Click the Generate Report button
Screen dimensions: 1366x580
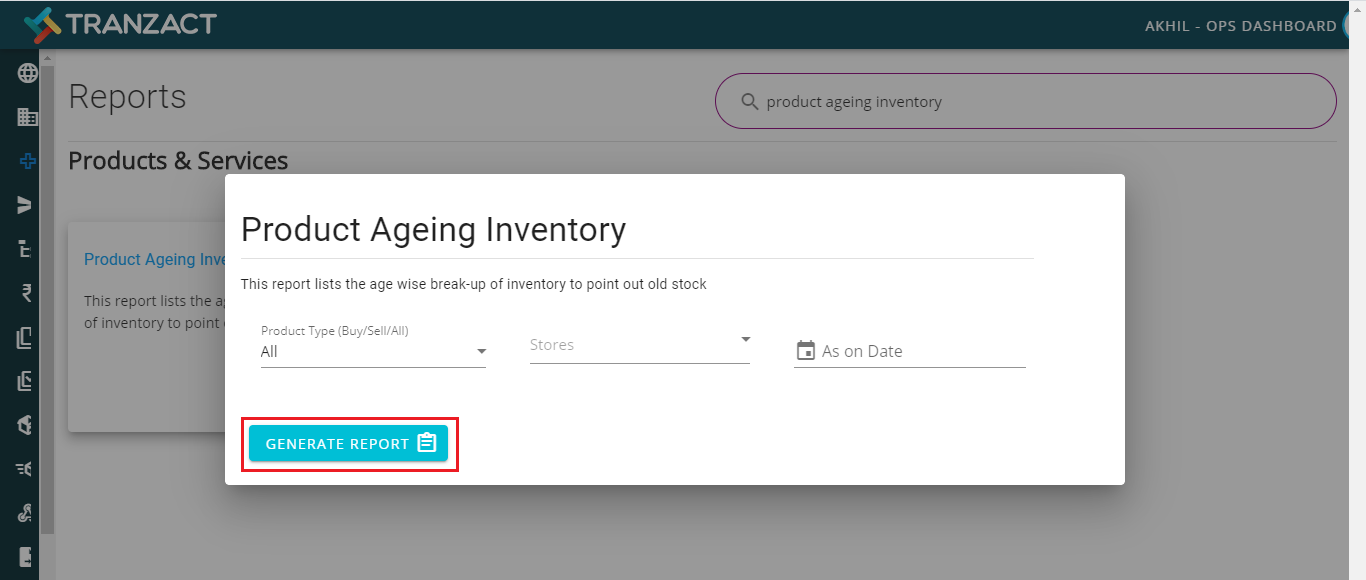point(348,443)
